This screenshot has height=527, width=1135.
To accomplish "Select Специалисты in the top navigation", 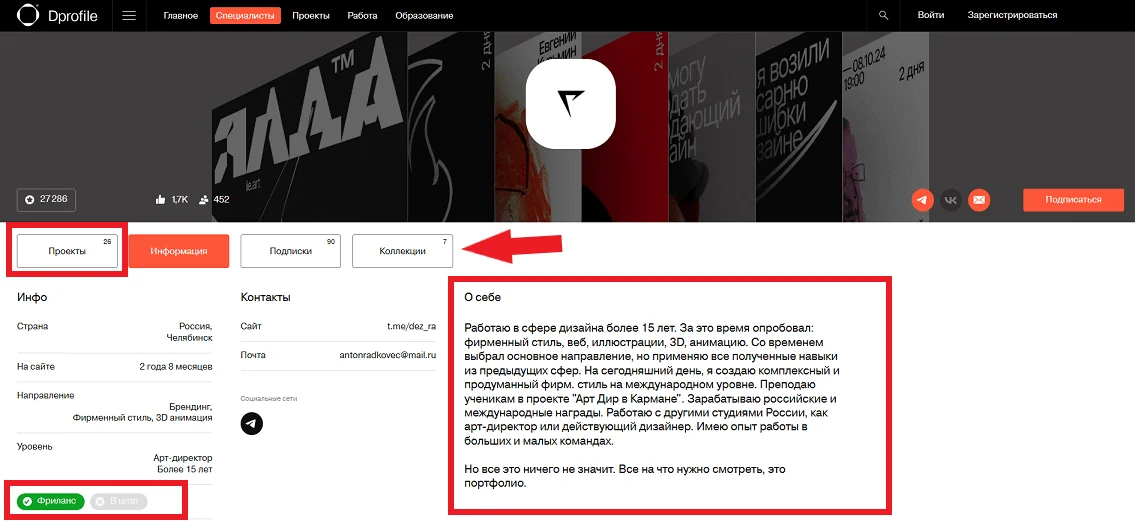I will (245, 15).
